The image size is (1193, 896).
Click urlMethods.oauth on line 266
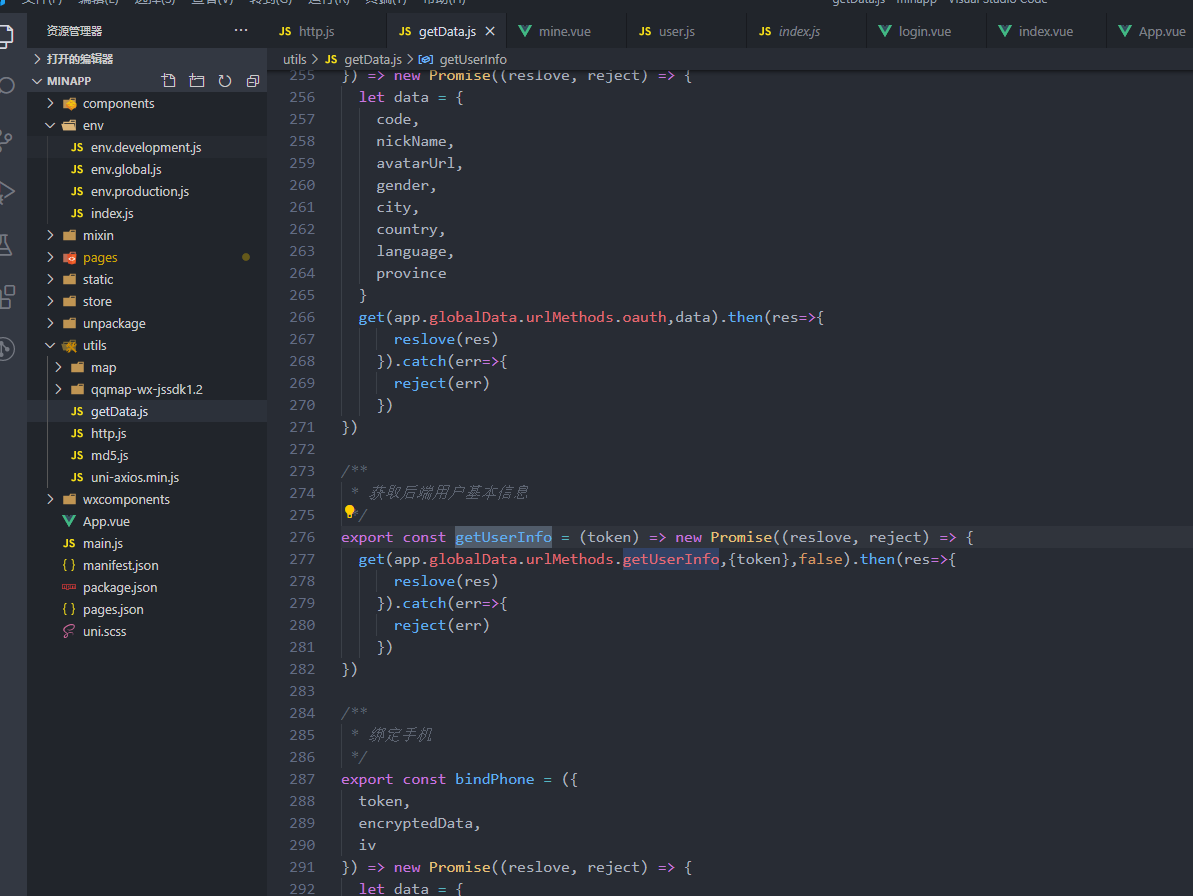coord(596,317)
